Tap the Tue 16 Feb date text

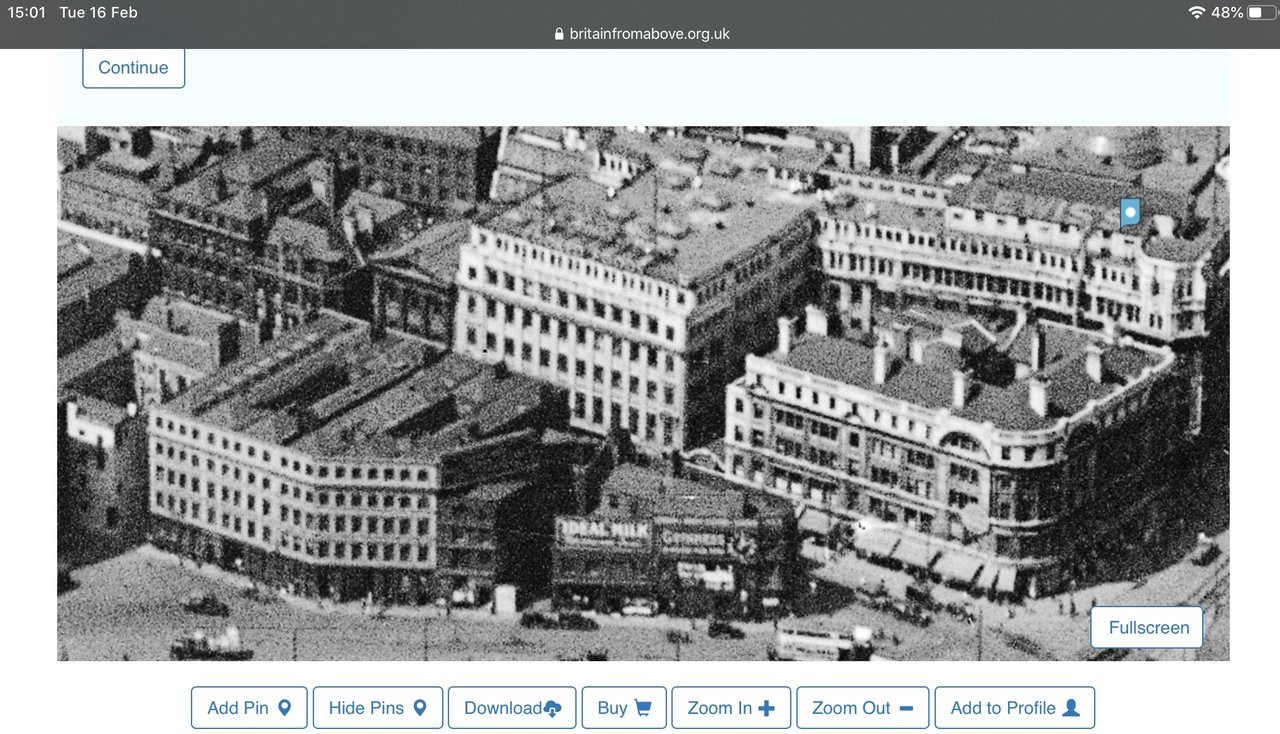click(98, 12)
